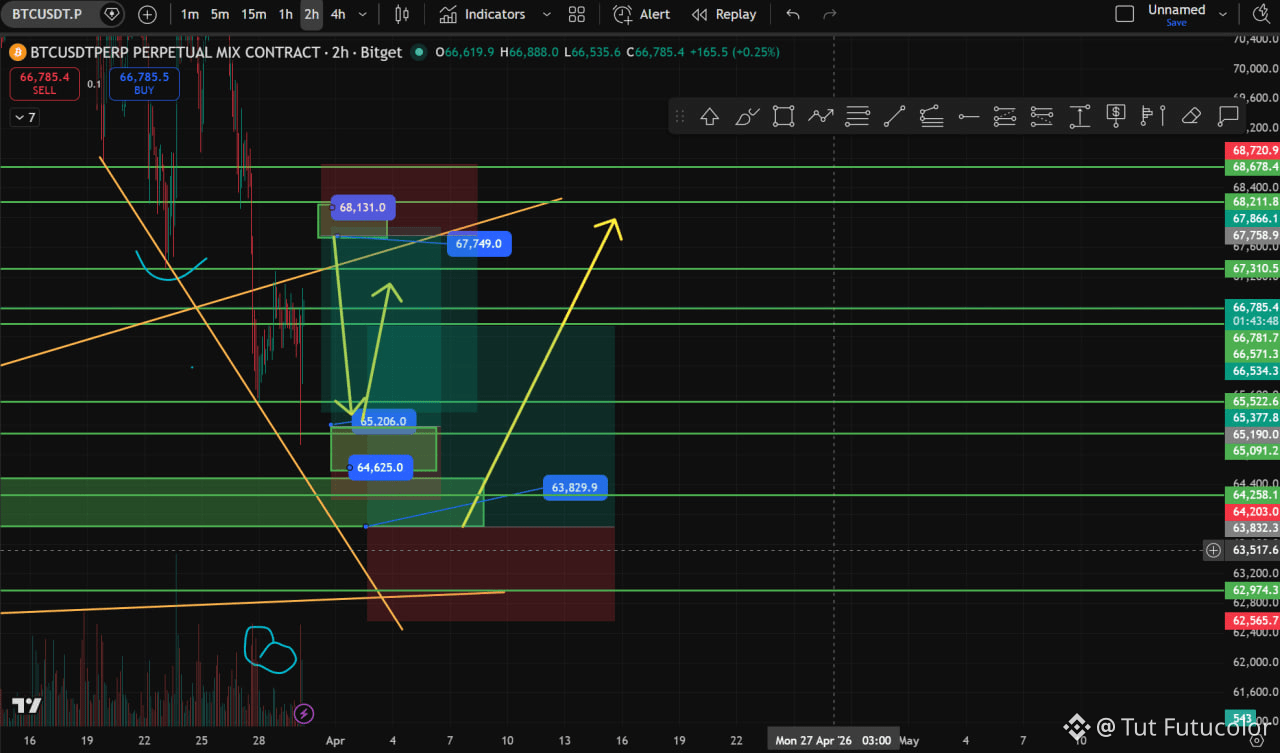This screenshot has width=1280, height=753.
Task: Click the Apr label on time axis
Action: pyautogui.click(x=335, y=741)
